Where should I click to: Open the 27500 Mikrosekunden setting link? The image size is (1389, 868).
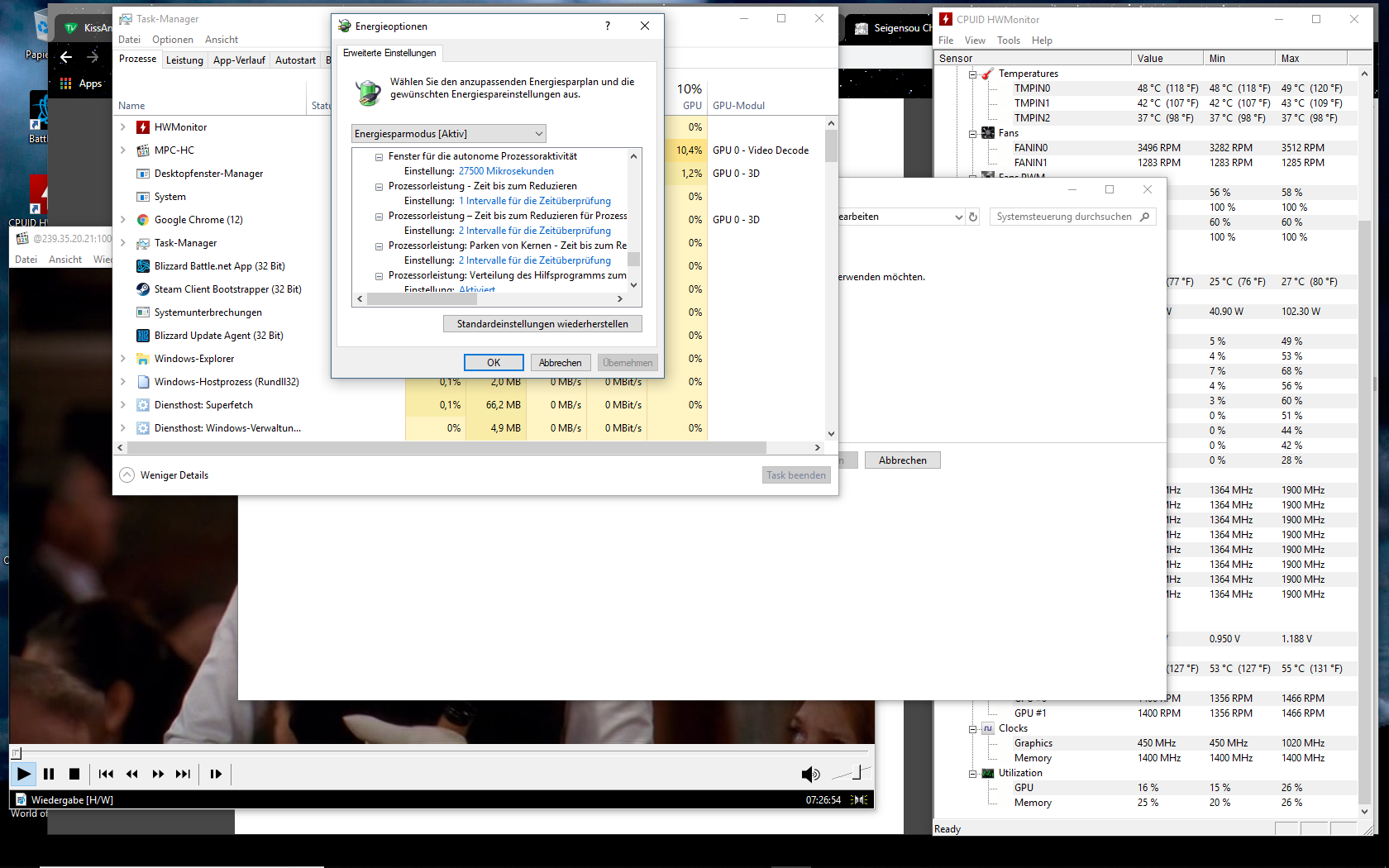(x=507, y=170)
